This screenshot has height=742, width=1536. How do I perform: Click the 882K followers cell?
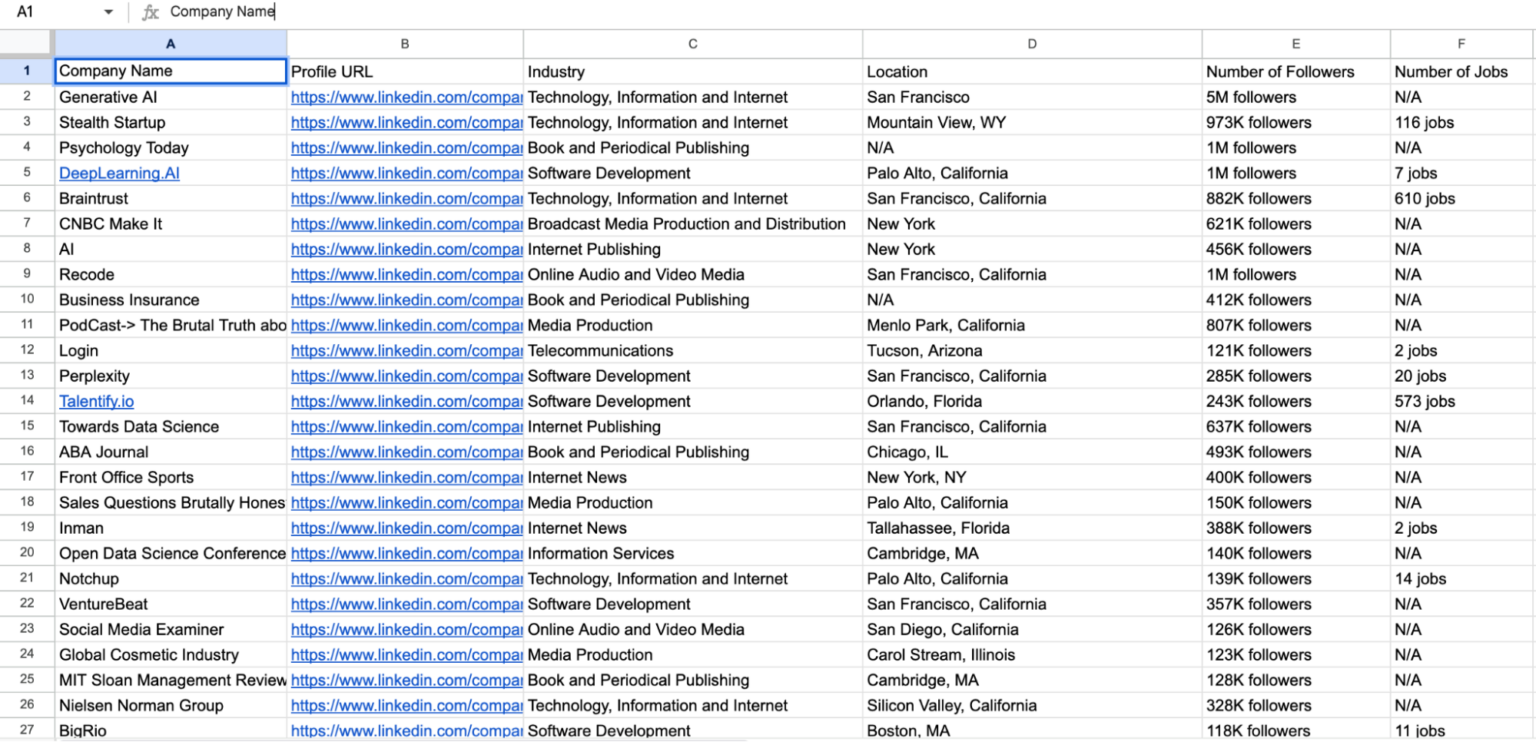(1296, 198)
